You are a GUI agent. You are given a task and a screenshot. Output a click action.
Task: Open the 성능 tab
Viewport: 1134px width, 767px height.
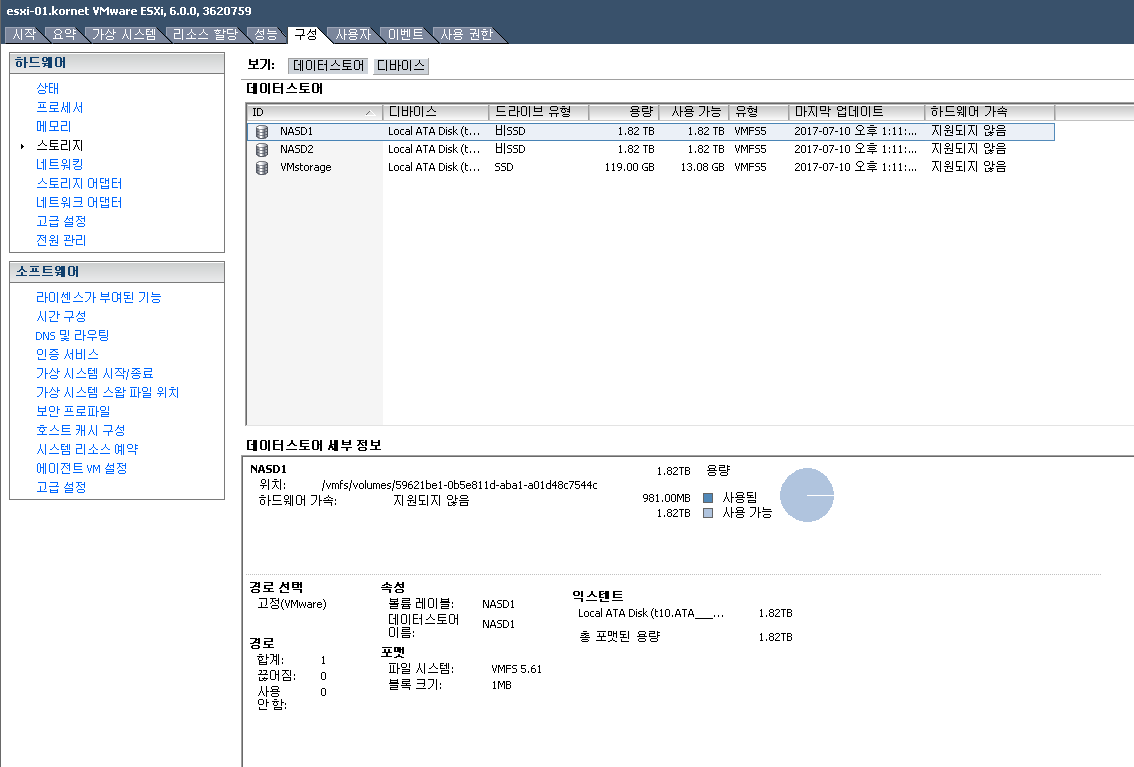tap(266, 35)
